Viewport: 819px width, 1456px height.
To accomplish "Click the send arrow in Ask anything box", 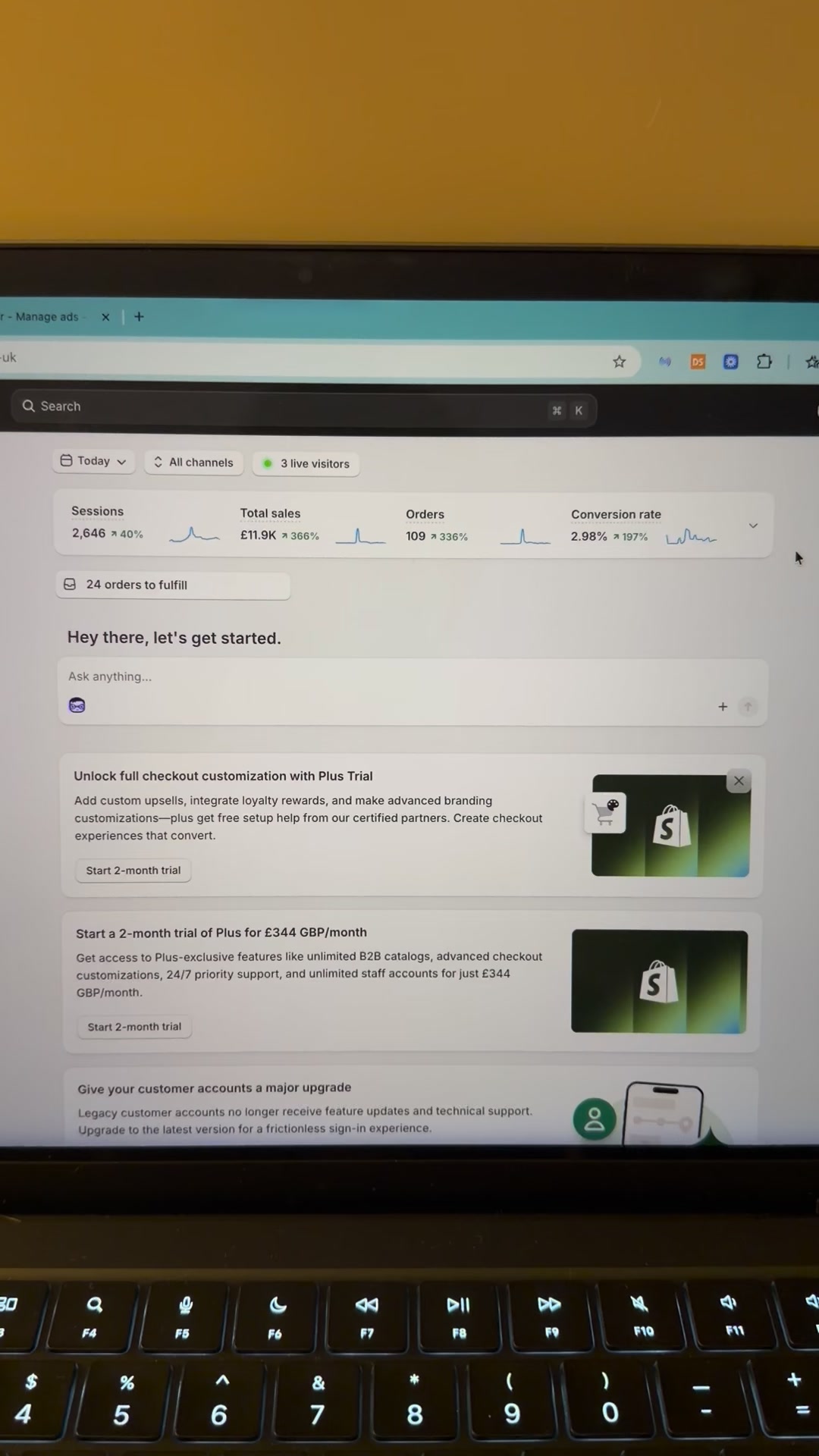I will pyautogui.click(x=748, y=707).
